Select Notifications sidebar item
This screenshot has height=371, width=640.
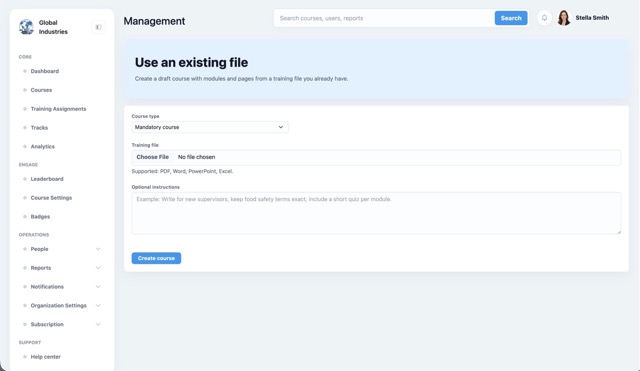coord(47,287)
